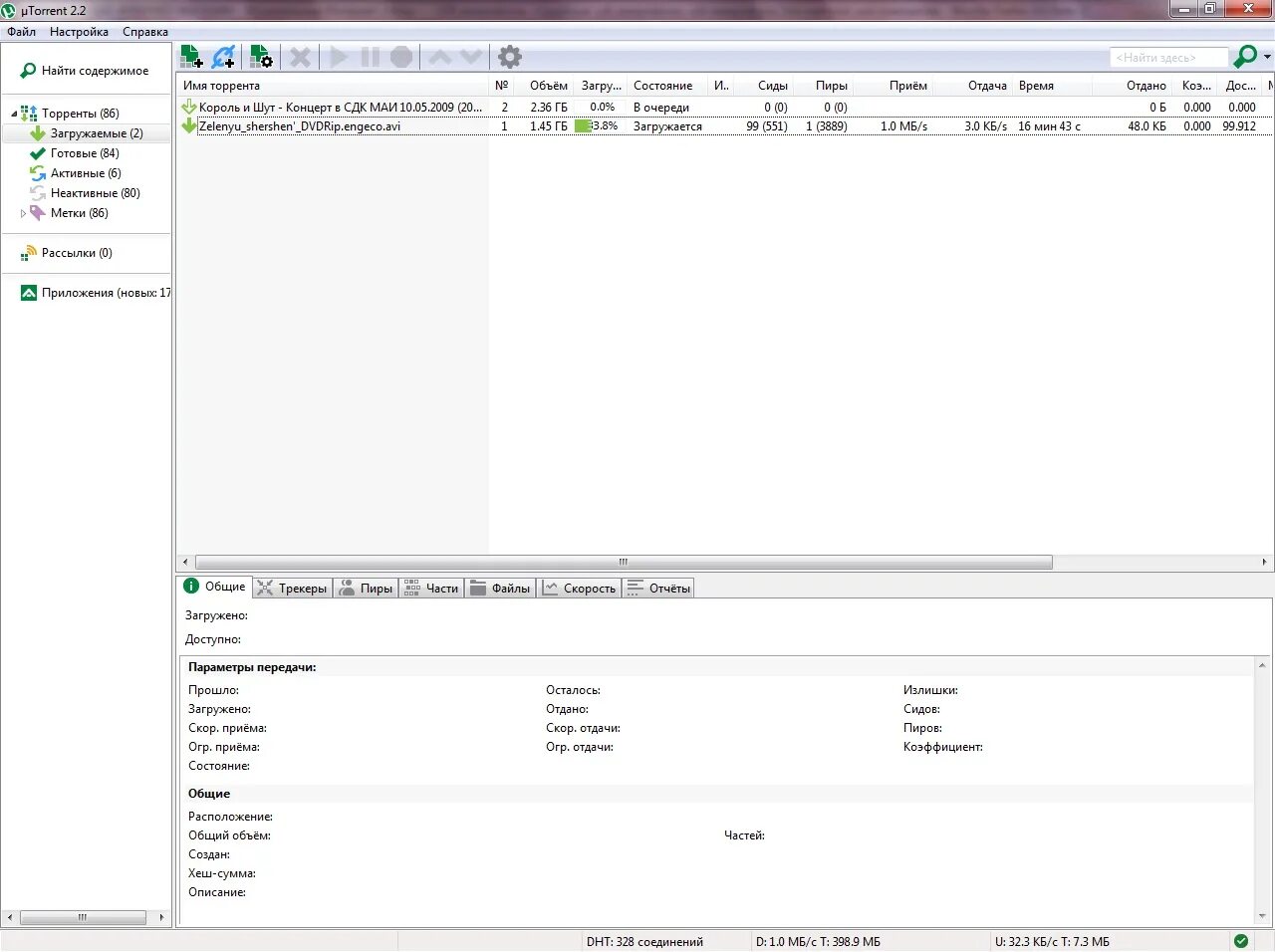This screenshot has height=952, width=1275.
Task: Sort by Приём column header
Action: click(893, 86)
